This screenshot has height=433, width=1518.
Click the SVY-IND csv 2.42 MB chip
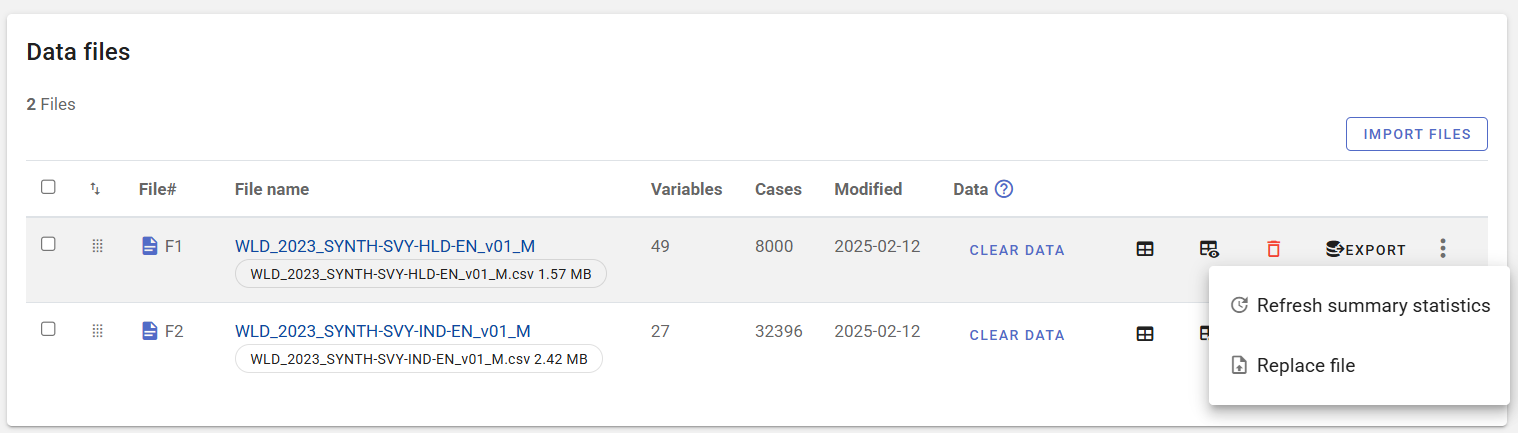tap(418, 359)
